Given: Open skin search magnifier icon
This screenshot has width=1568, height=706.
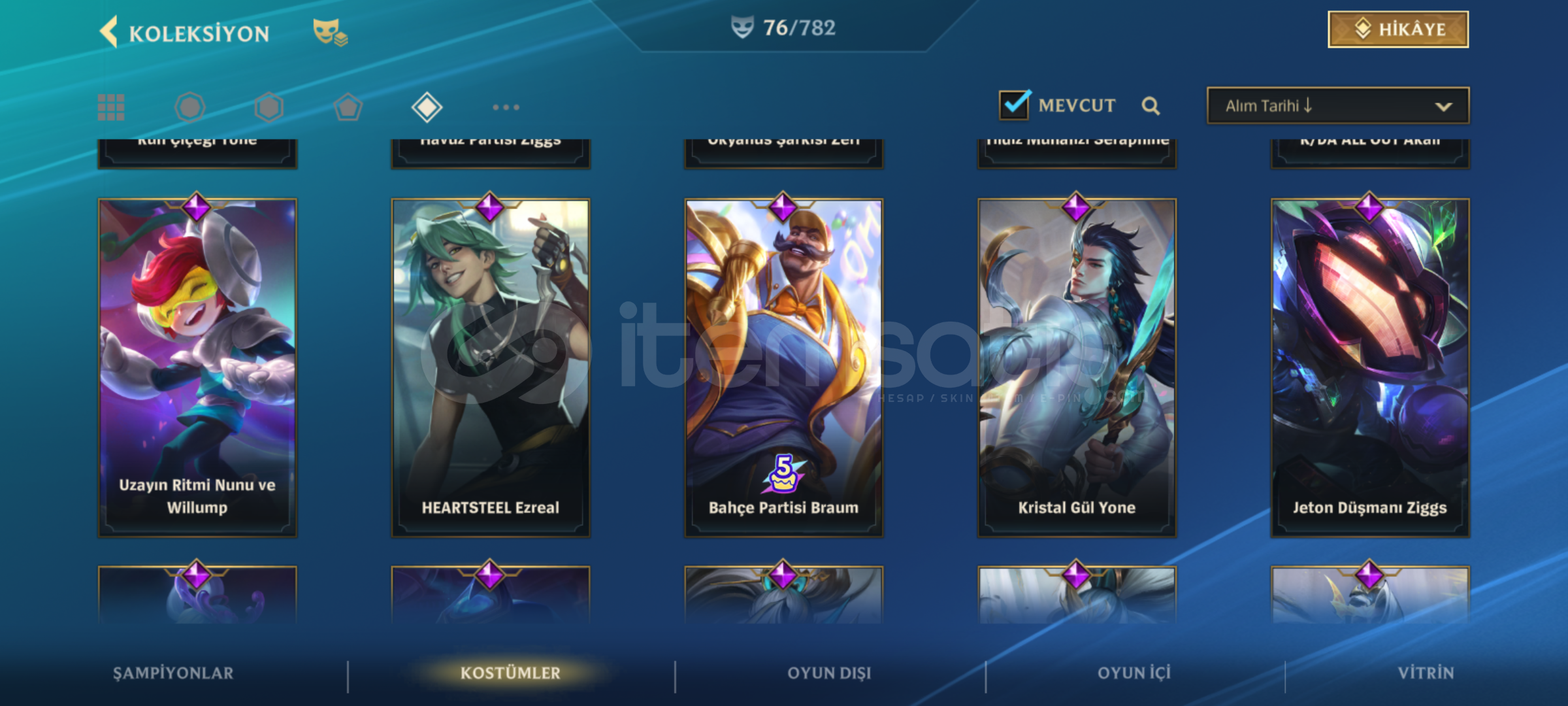Looking at the screenshot, I should (x=1151, y=106).
